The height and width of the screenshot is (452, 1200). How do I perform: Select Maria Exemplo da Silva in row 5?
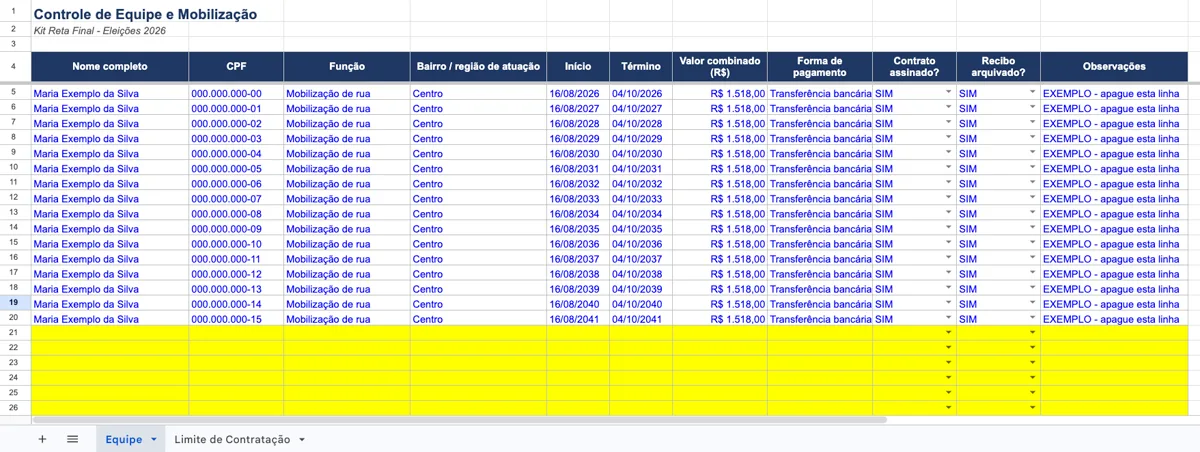(x=110, y=93)
